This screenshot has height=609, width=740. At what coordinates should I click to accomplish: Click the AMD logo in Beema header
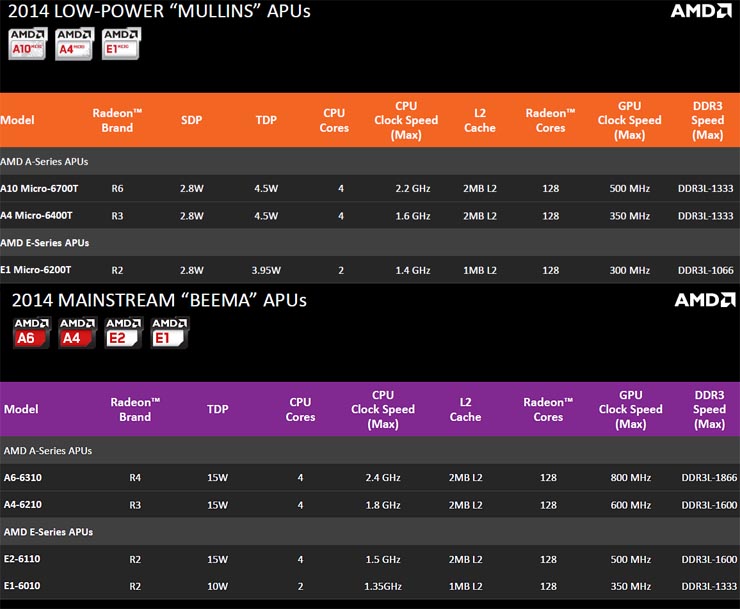click(x=704, y=300)
